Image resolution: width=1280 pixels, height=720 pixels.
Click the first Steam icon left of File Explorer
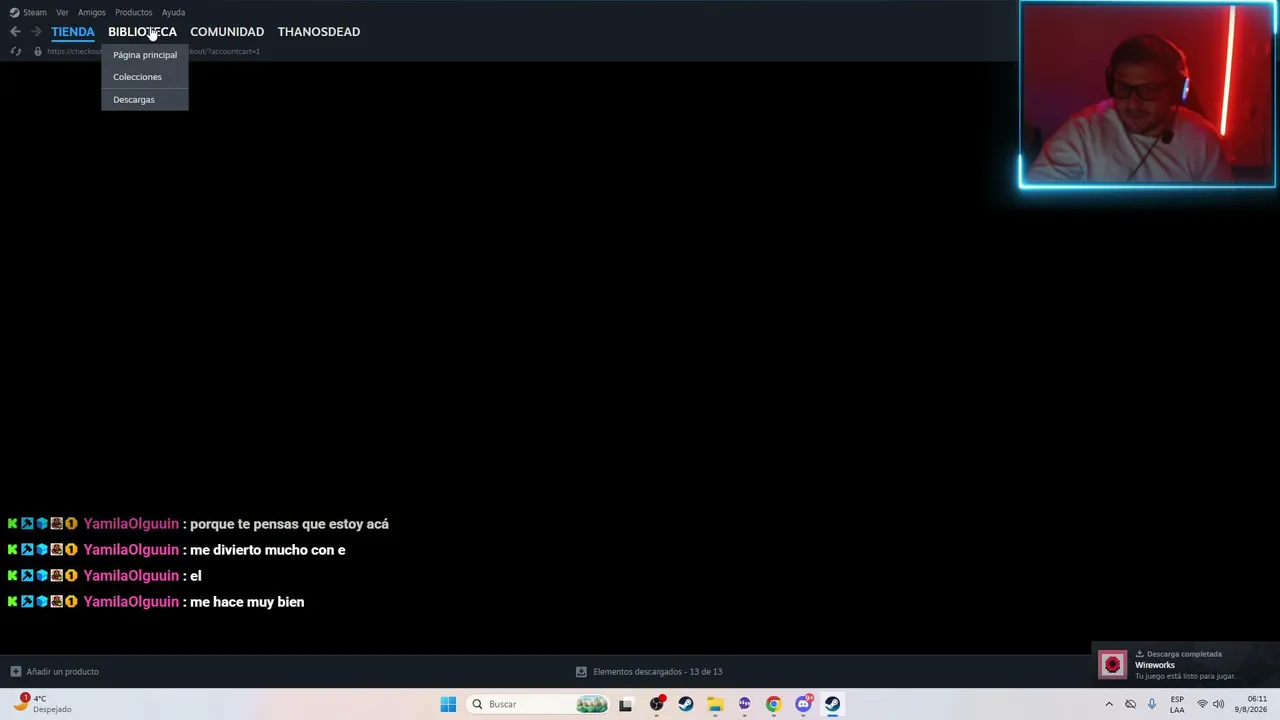(686, 704)
